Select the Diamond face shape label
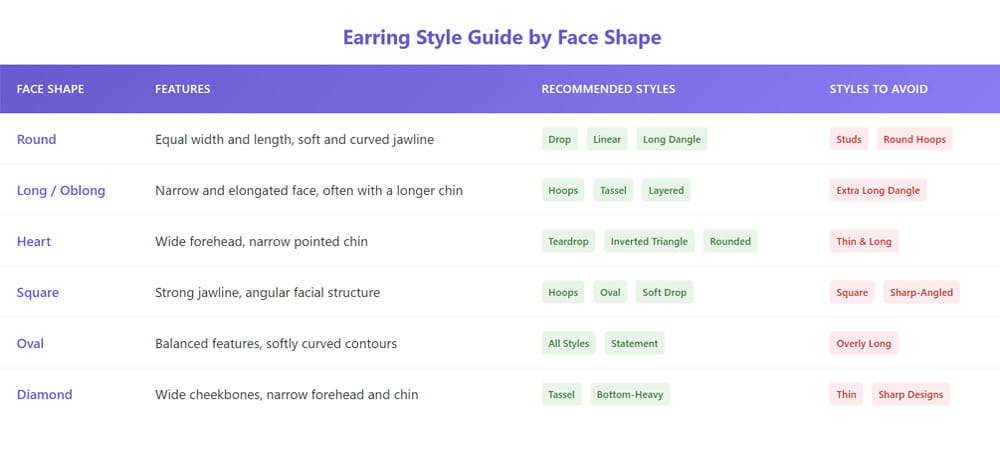The height and width of the screenshot is (450, 1000). (45, 394)
